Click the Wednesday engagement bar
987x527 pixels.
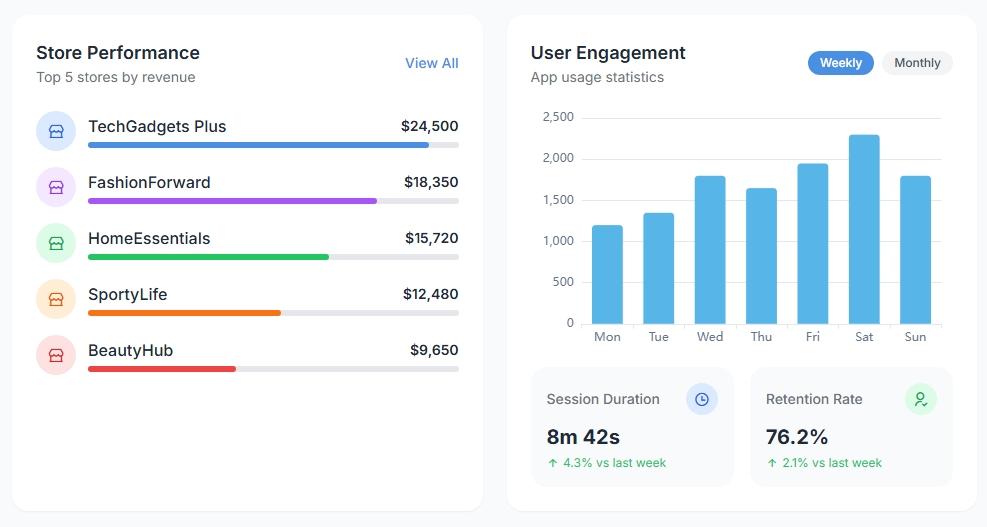click(710, 250)
